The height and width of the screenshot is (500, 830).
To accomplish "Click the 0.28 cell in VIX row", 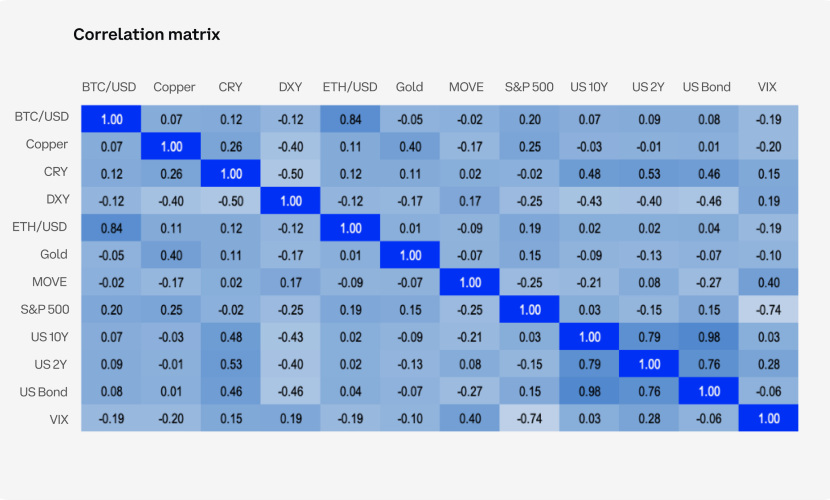I will (x=648, y=419).
